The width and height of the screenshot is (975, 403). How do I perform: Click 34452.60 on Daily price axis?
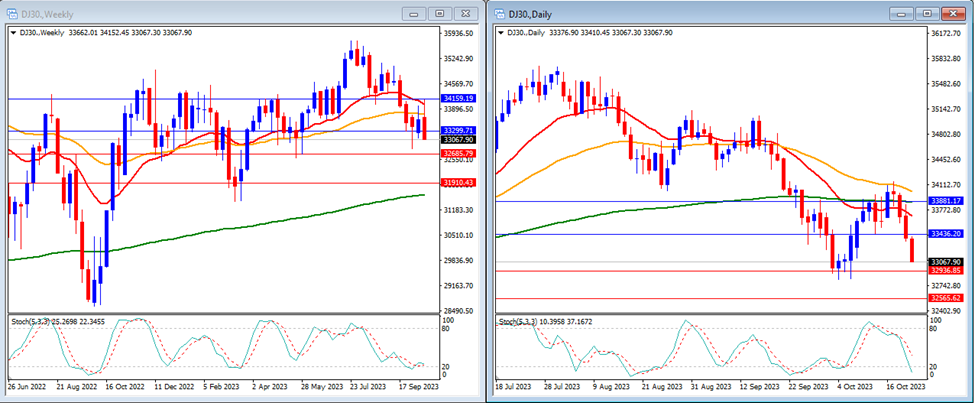point(948,159)
